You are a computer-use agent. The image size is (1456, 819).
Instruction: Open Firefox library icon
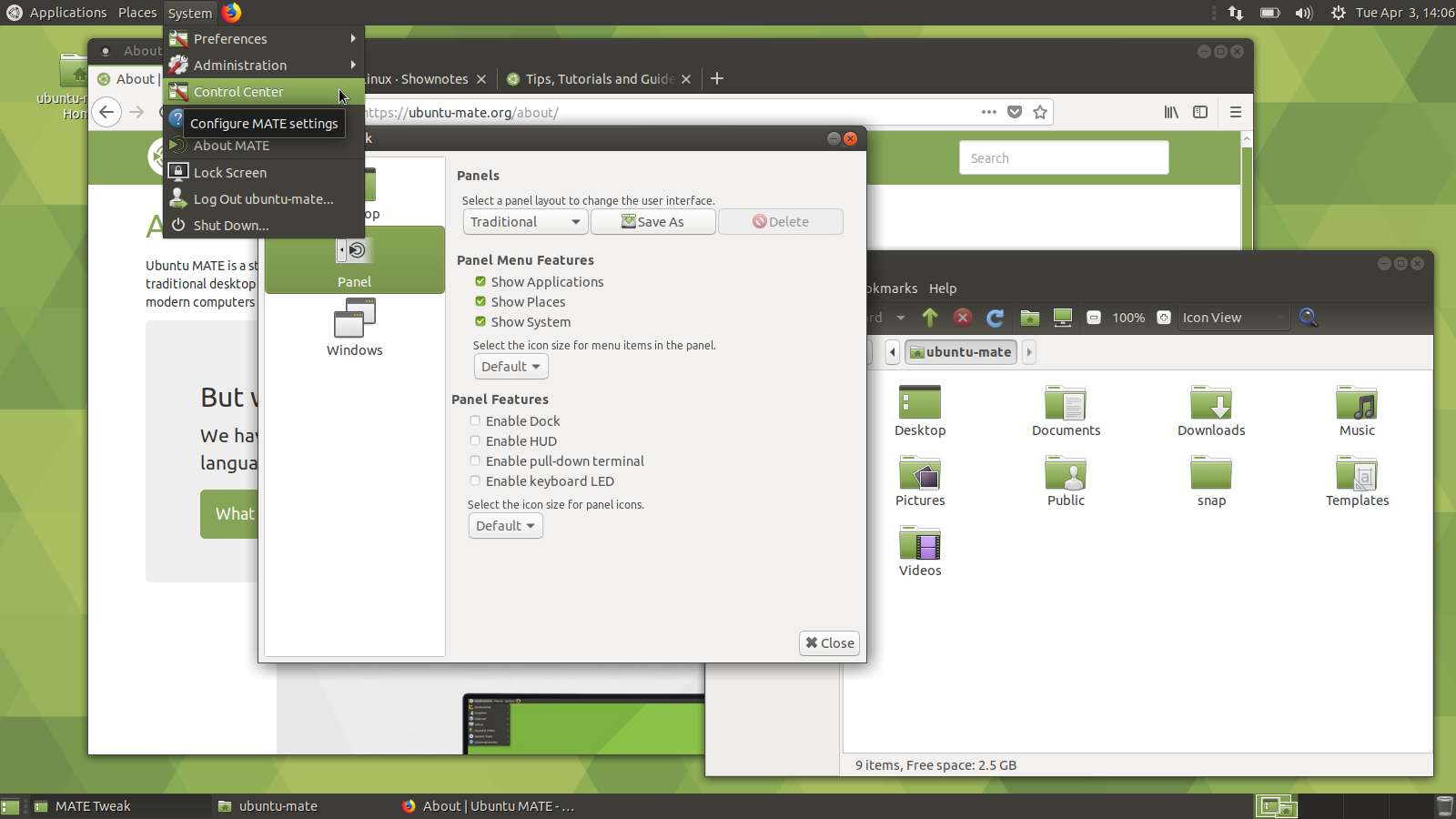(x=1171, y=112)
